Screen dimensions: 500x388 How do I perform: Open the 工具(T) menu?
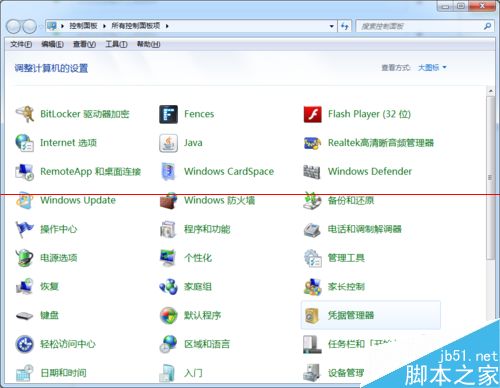pos(116,44)
